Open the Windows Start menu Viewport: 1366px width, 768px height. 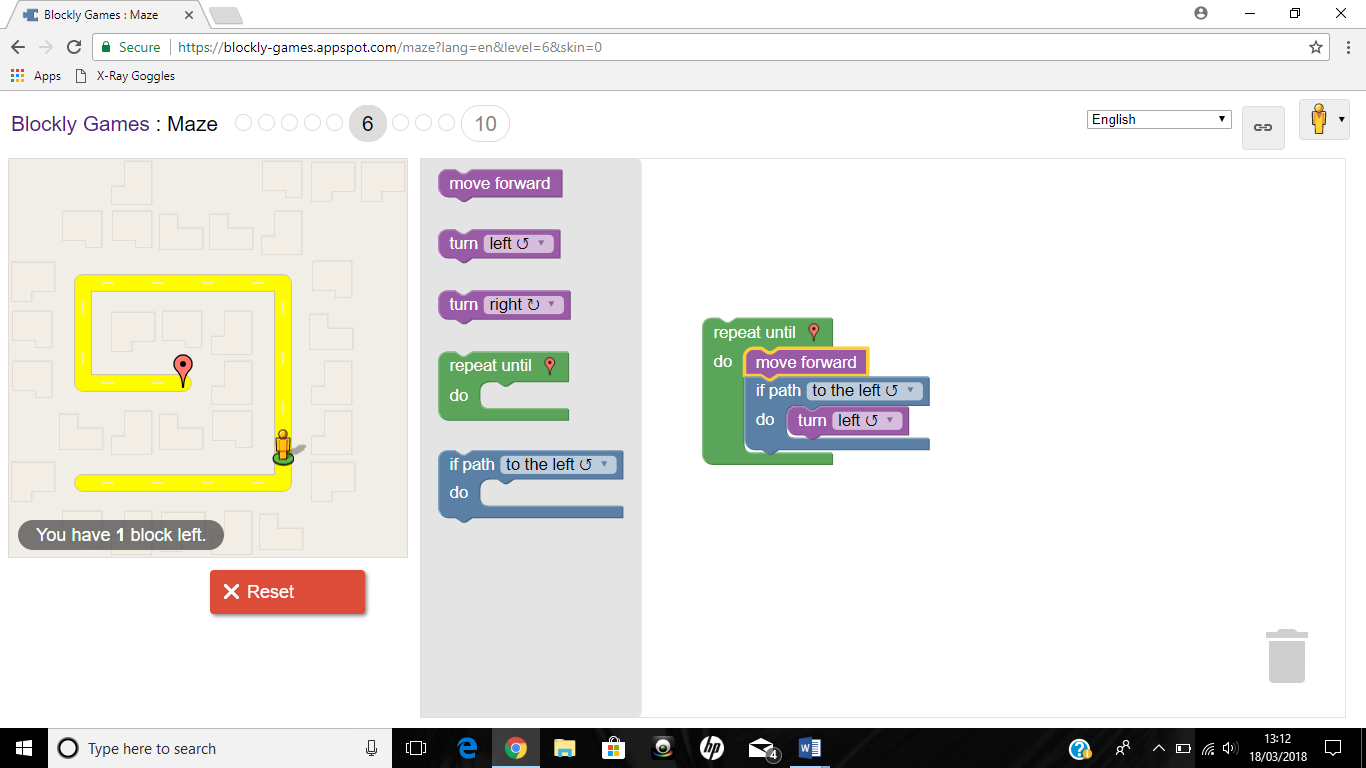point(24,748)
